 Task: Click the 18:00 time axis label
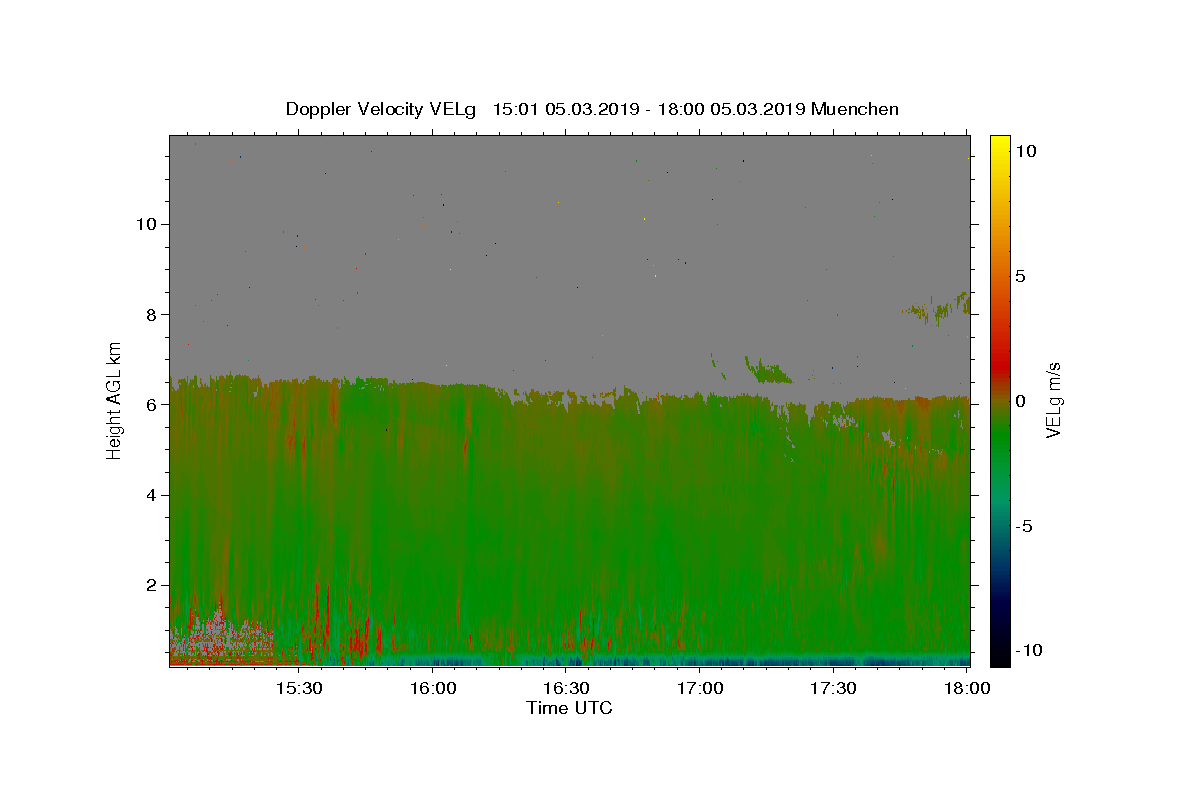(966, 688)
